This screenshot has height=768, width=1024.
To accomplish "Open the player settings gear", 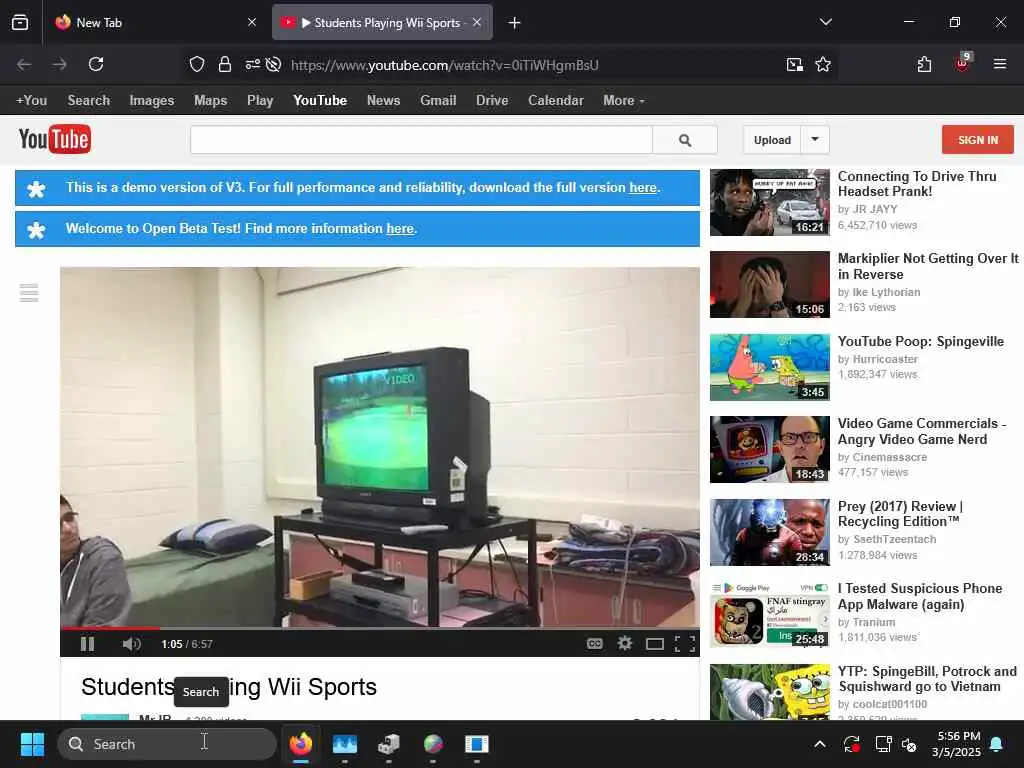I will point(624,644).
